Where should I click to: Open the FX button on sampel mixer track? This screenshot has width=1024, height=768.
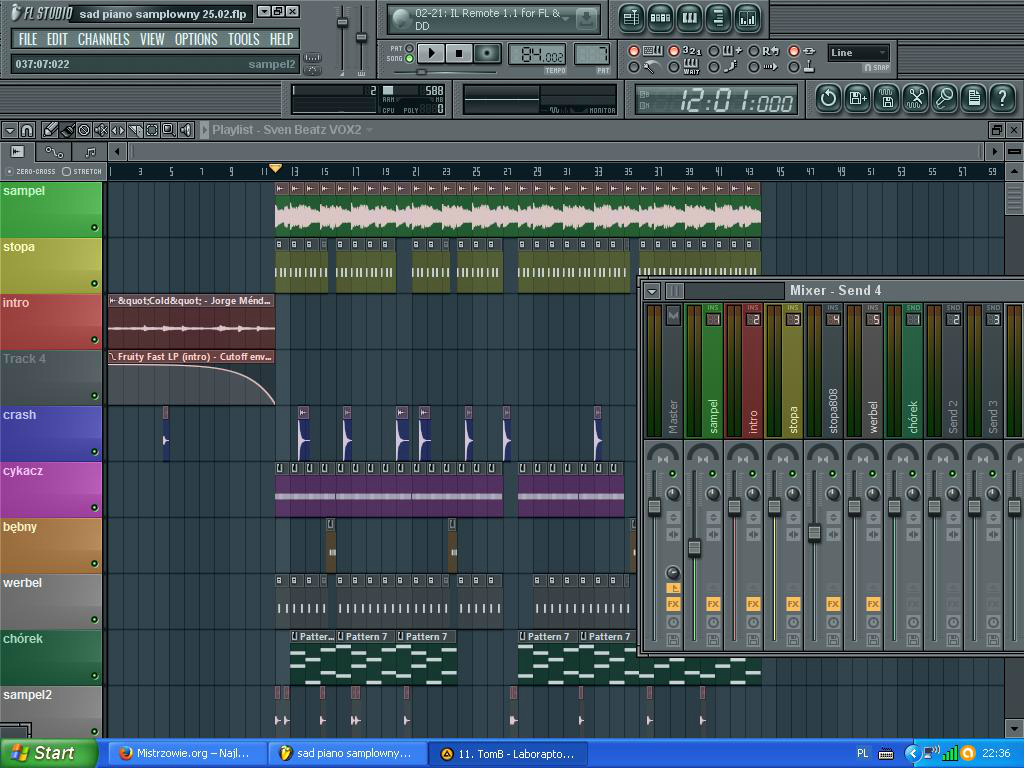pyautogui.click(x=712, y=604)
